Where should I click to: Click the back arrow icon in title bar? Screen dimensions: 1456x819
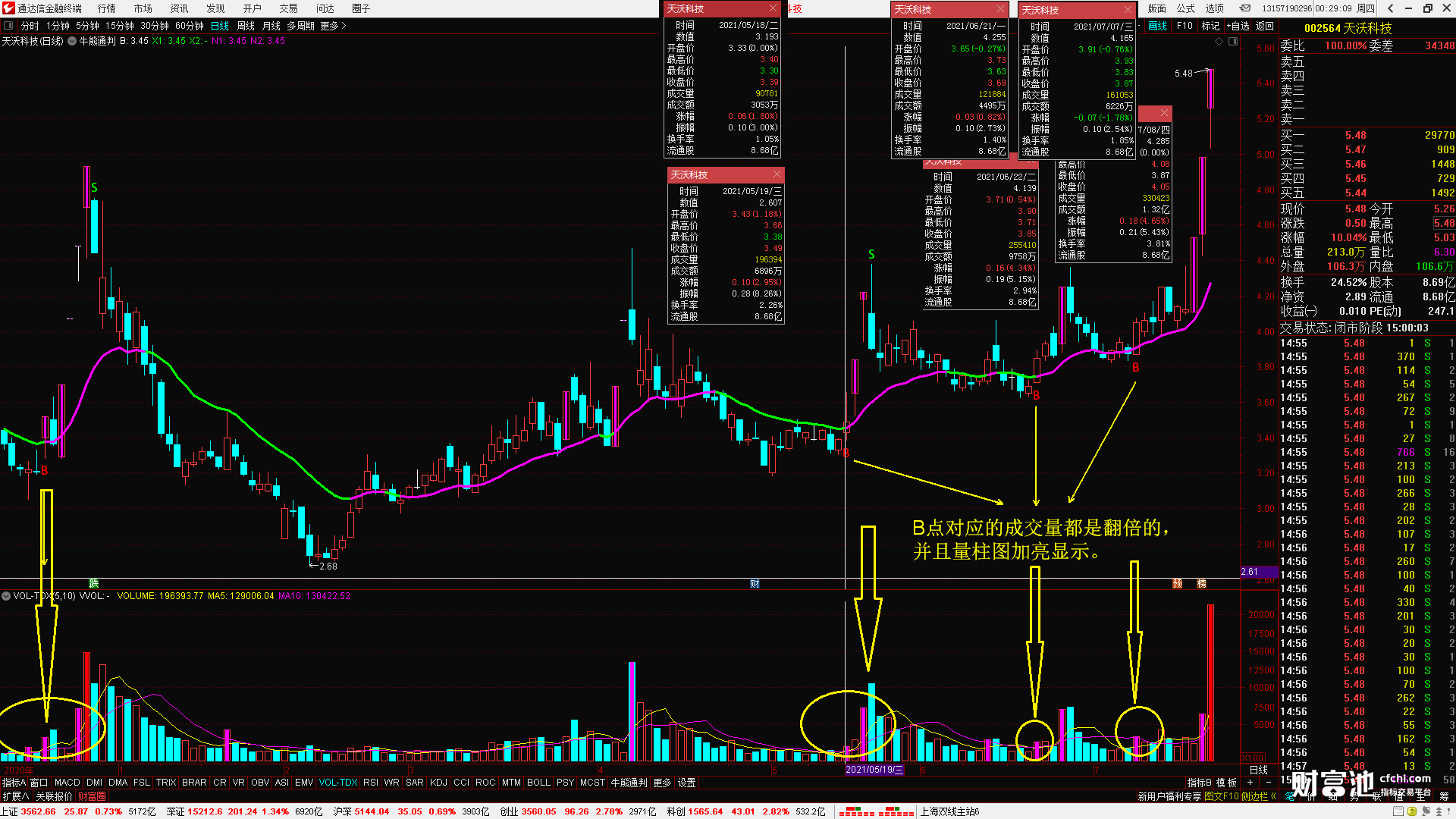click(x=1390, y=8)
